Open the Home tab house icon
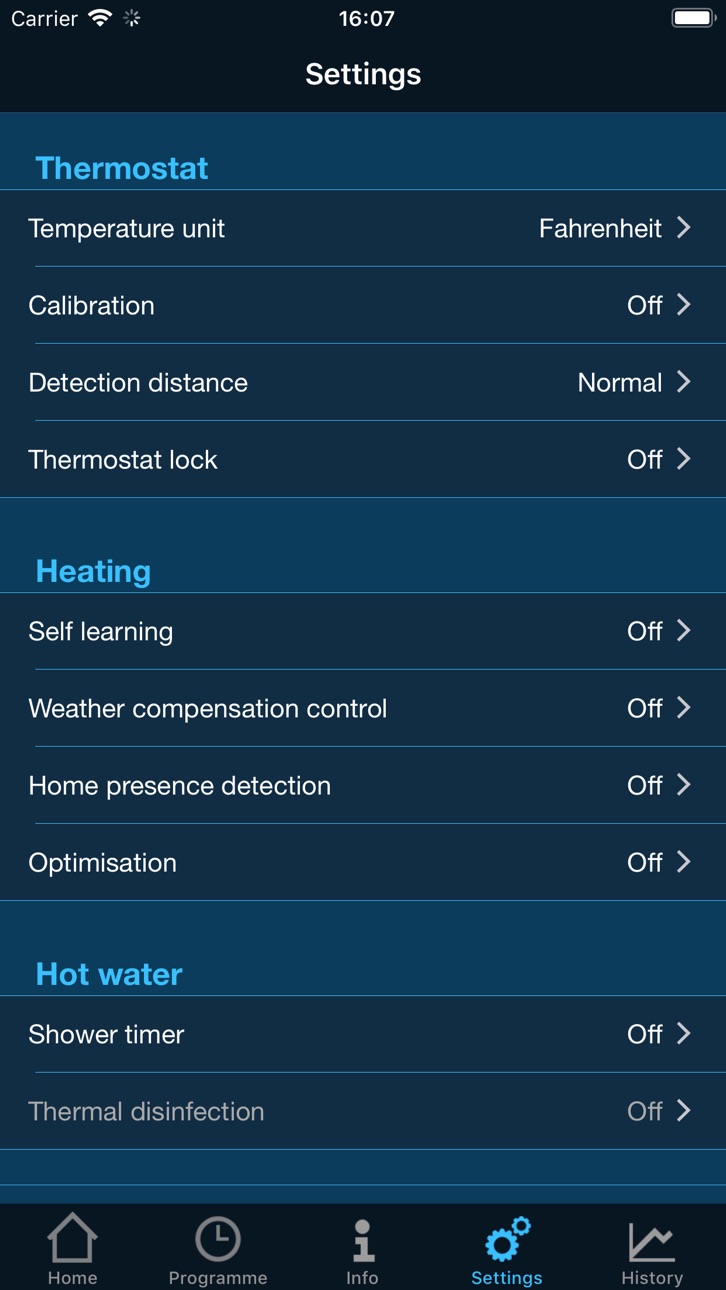Image resolution: width=726 pixels, height=1290 pixels. tap(72, 1237)
